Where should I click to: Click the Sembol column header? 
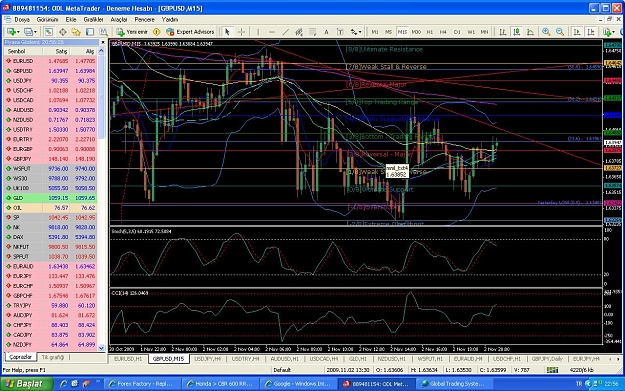pyautogui.click(x=23, y=51)
